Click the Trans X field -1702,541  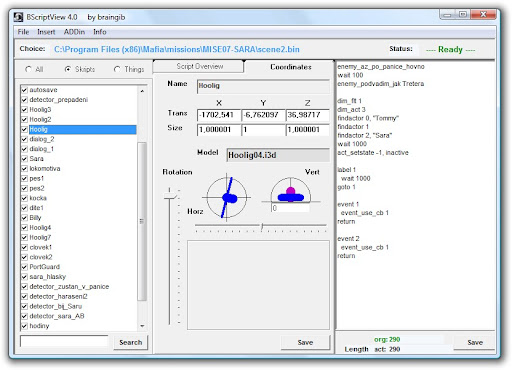click(x=219, y=115)
